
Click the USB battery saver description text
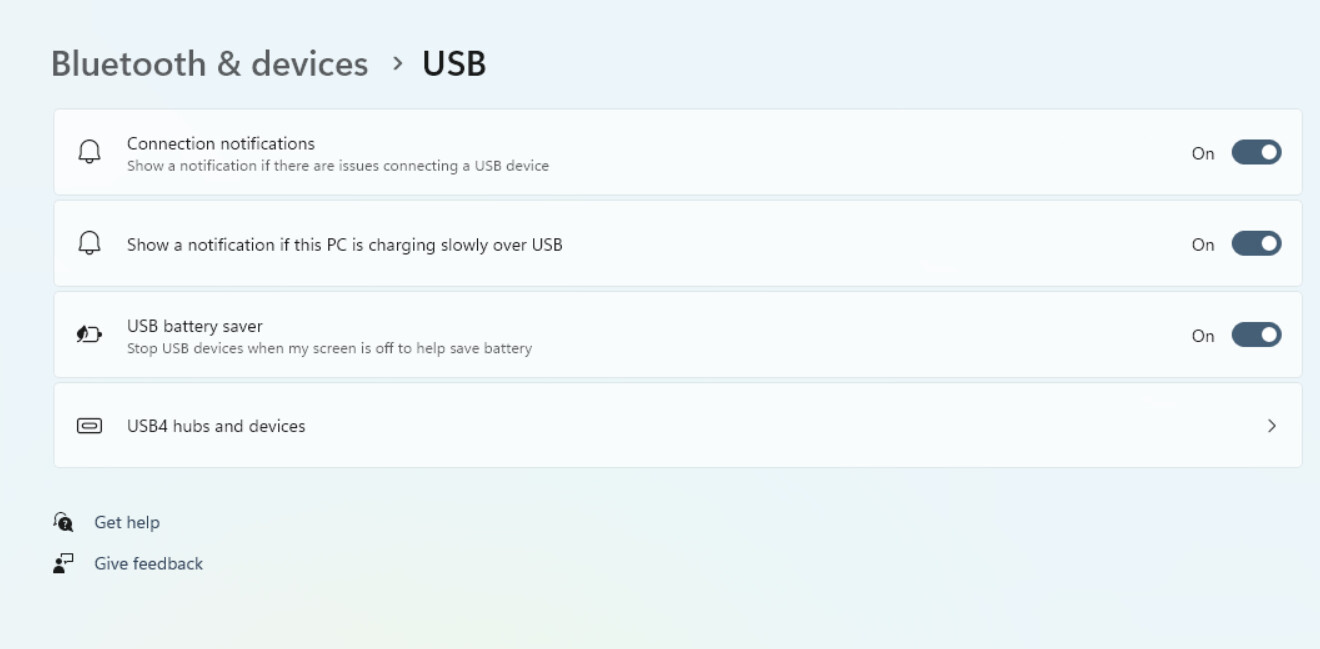pyautogui.click(x=329, y=349)
